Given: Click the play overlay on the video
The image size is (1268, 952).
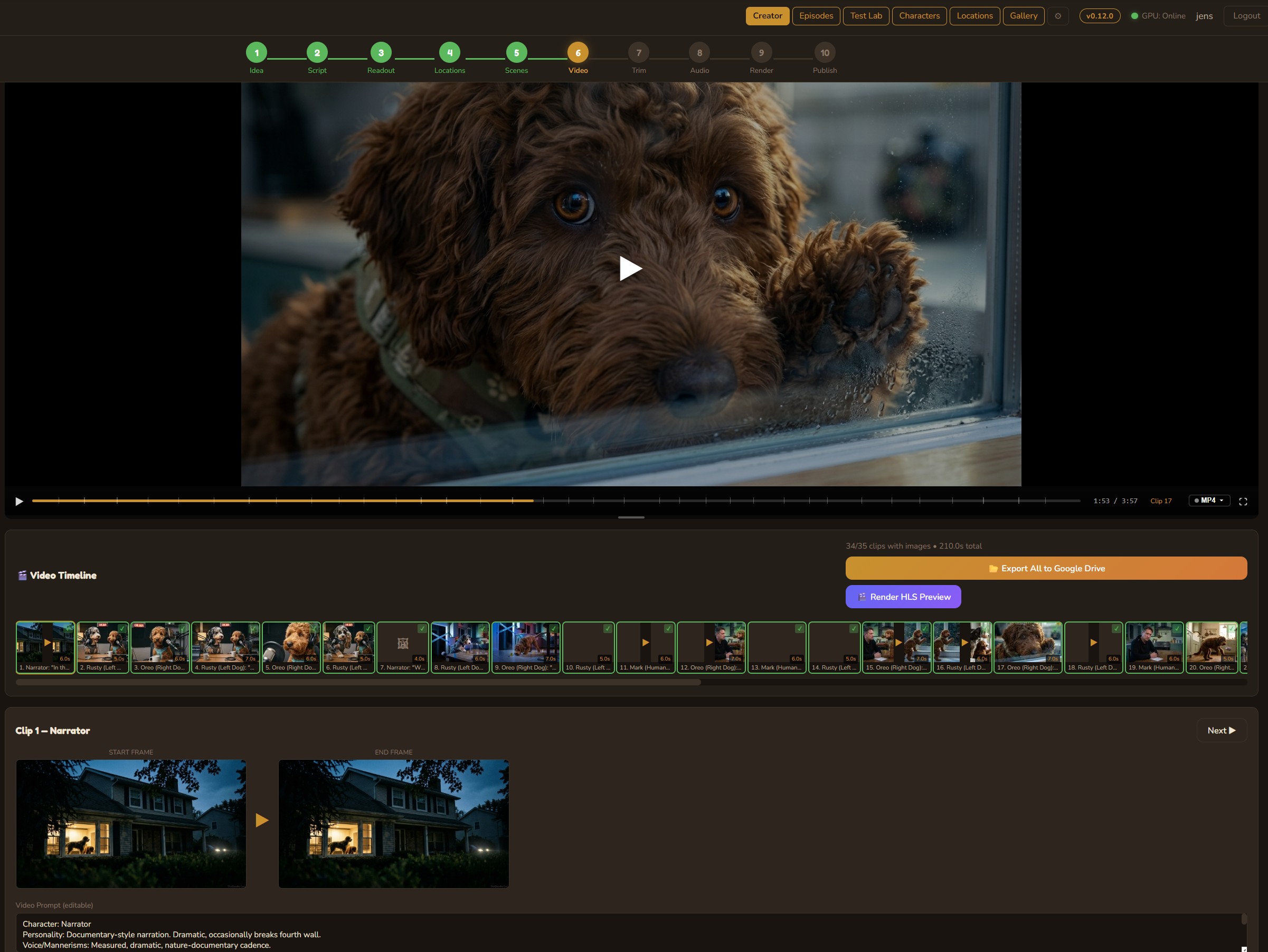Looking at the screenshot, I should (x=630, y=267).
